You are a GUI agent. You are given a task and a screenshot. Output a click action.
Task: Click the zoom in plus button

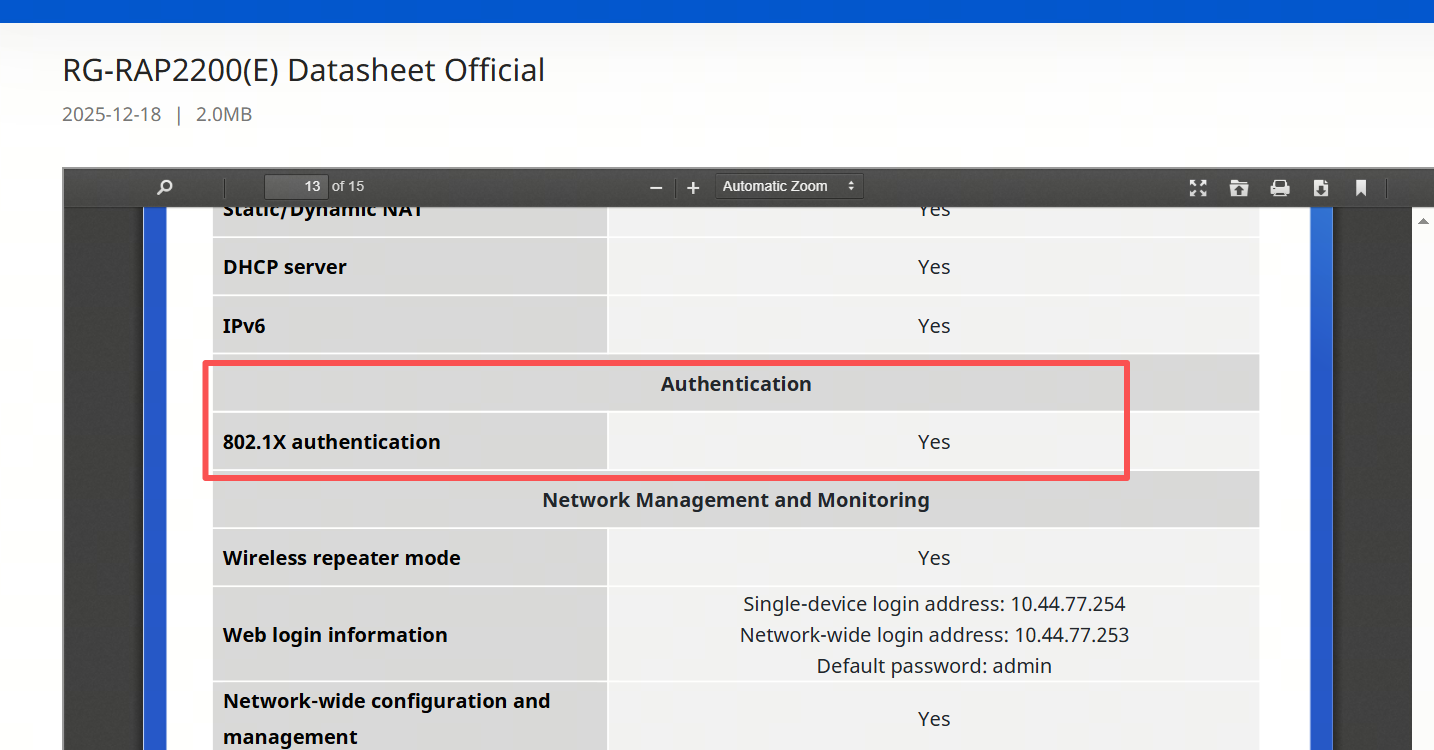click(x=693, y=187)
